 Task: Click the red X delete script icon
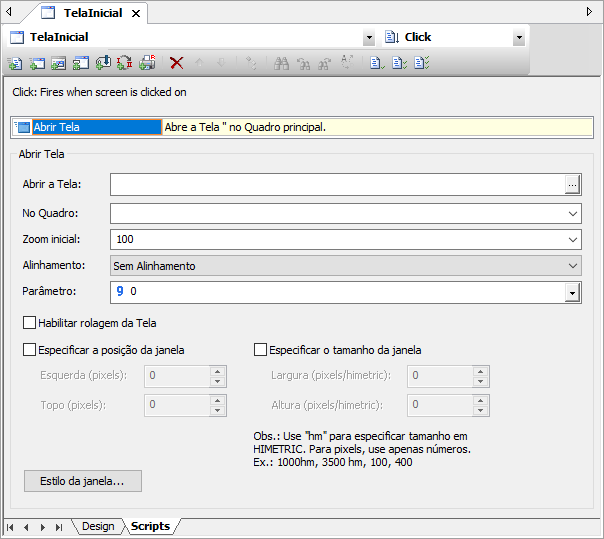click(177, 63)
